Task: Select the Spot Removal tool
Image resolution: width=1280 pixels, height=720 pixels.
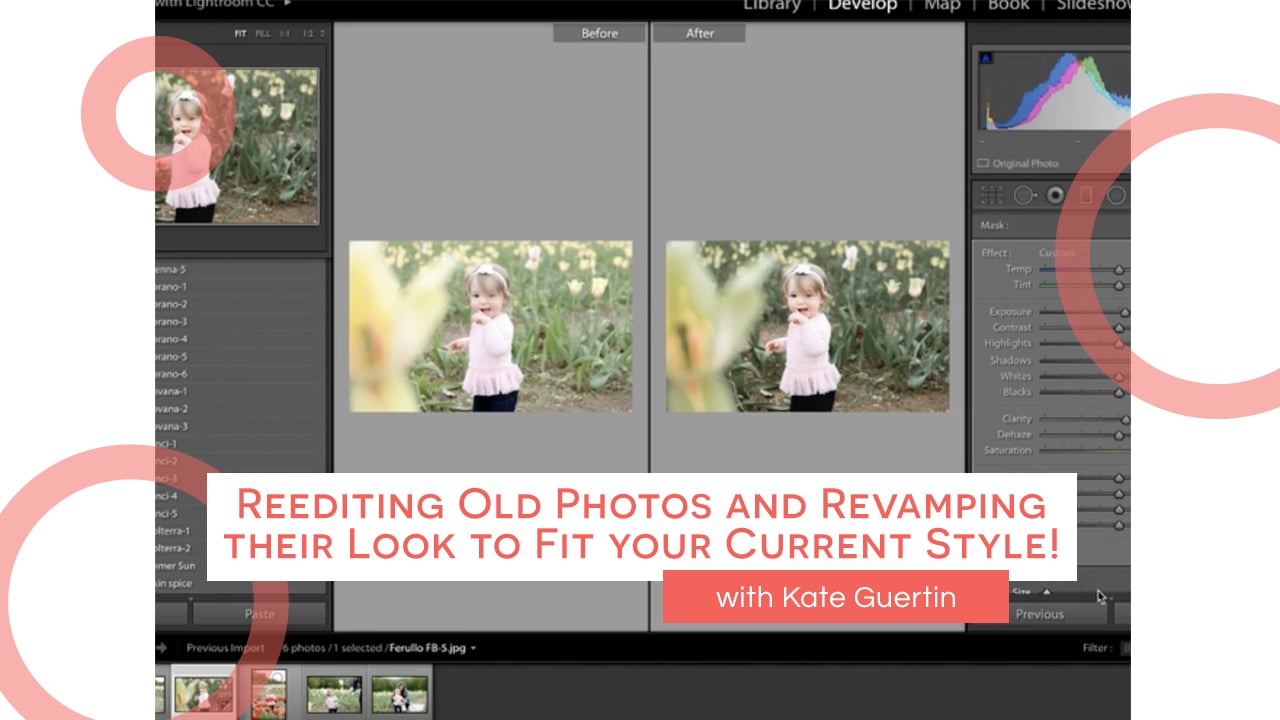Action: tap(1024, 195)
